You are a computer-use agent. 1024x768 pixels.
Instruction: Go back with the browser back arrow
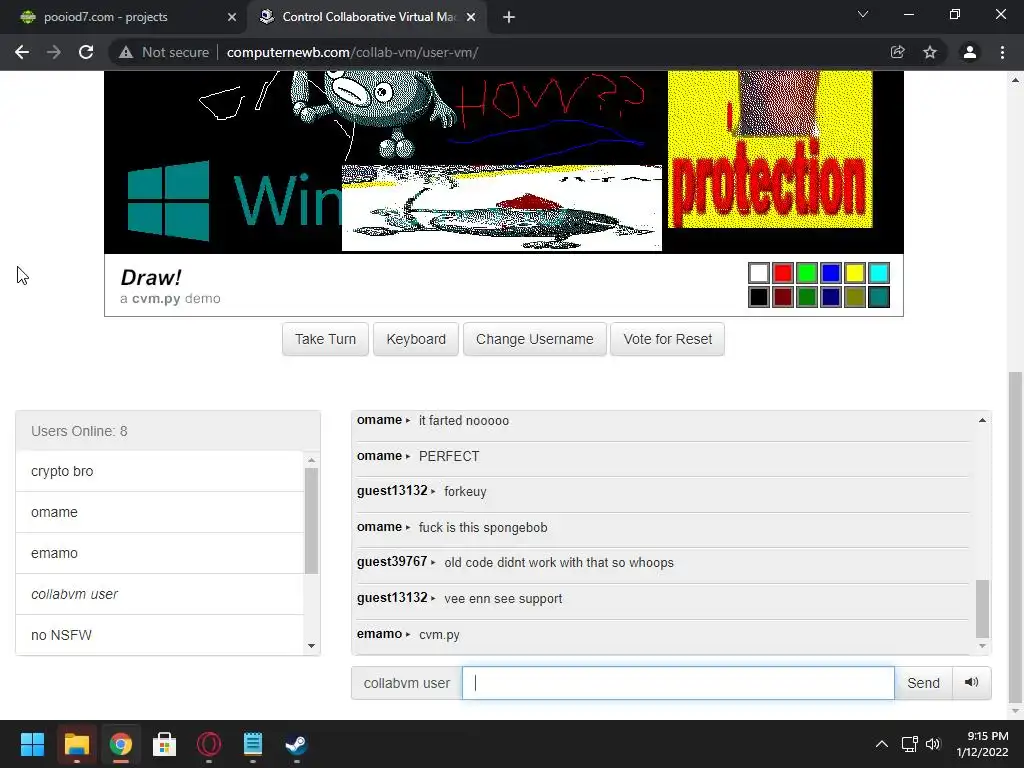22,52
